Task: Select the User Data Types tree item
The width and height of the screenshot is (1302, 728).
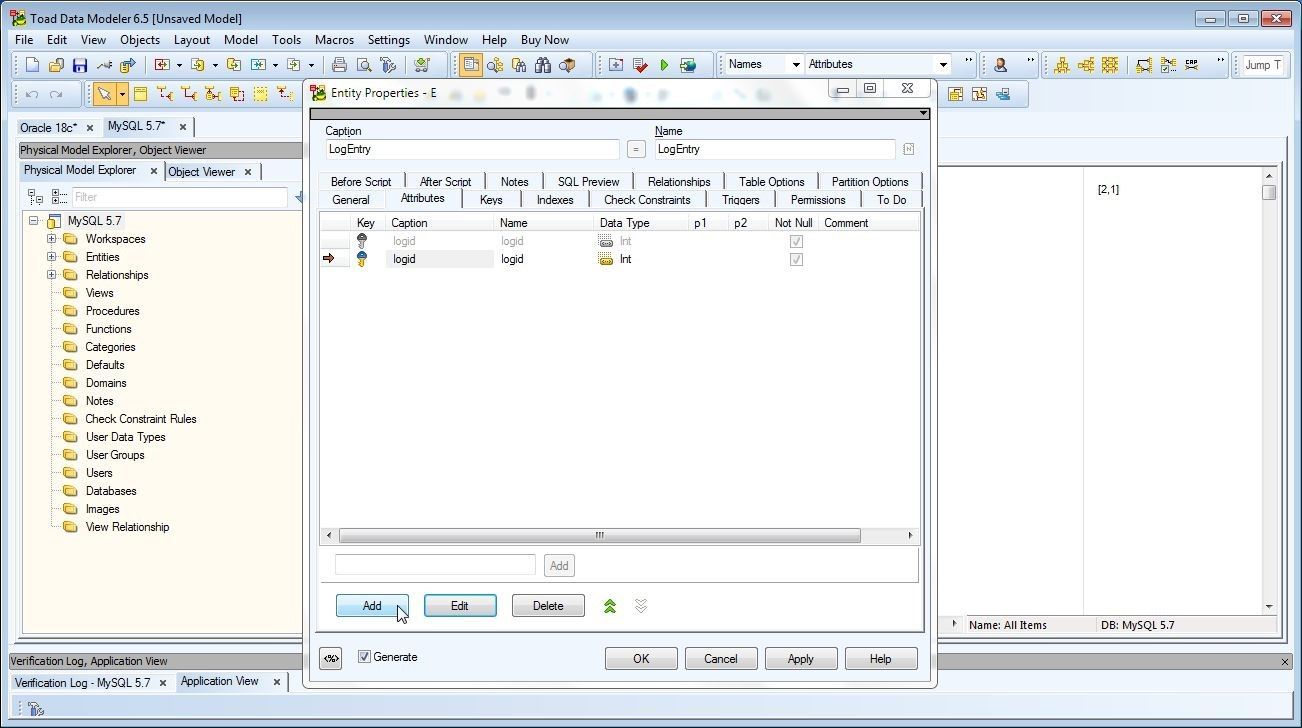Action: [x=126, y=437]
